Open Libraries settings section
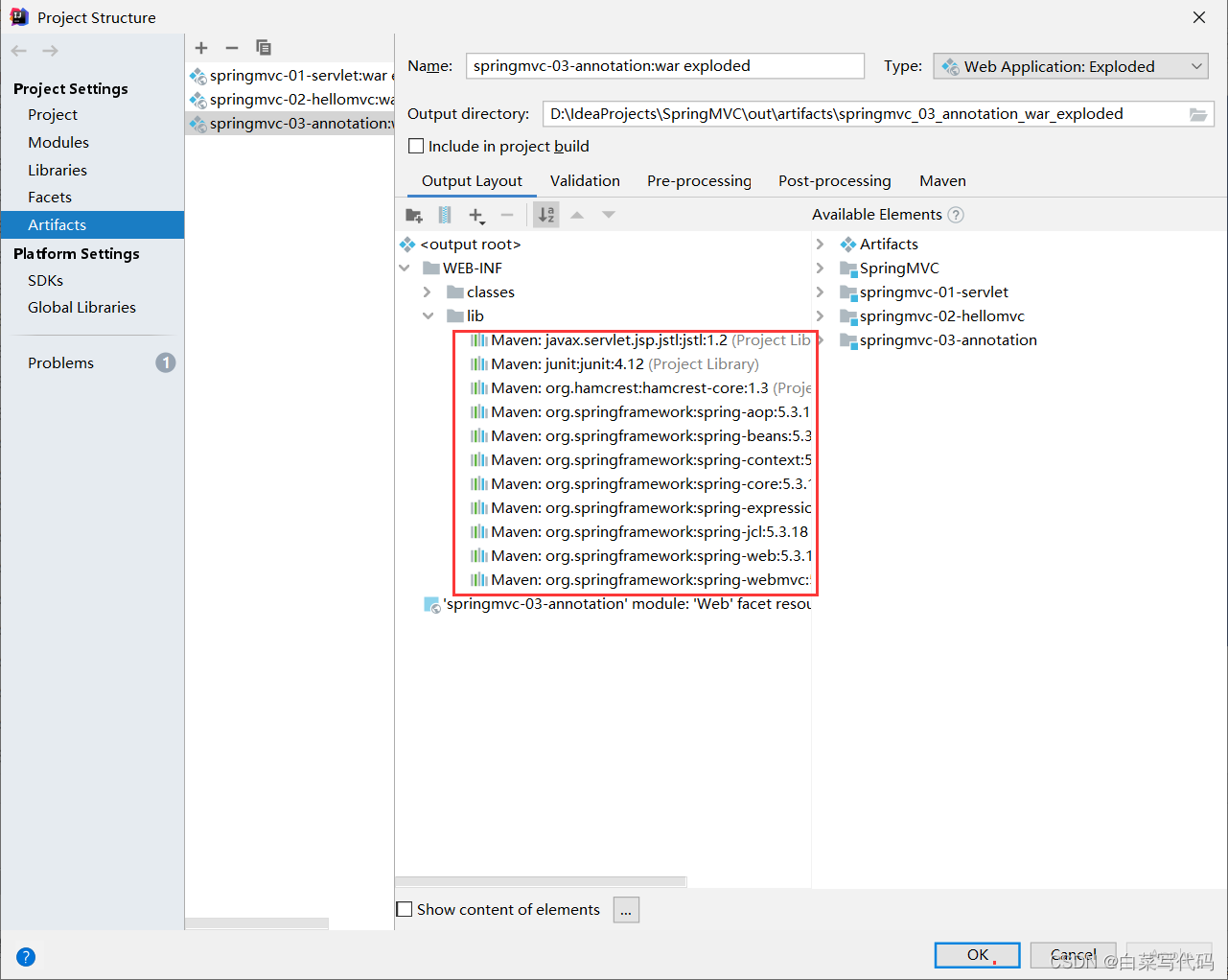1228x980 pixels. point(58,171)
